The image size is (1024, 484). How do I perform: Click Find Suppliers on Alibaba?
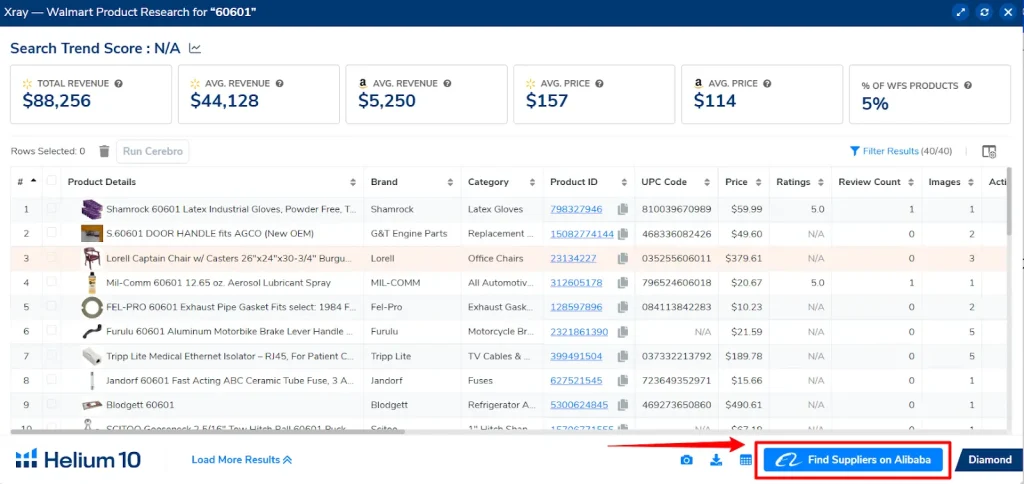click(x=852, y=460)
